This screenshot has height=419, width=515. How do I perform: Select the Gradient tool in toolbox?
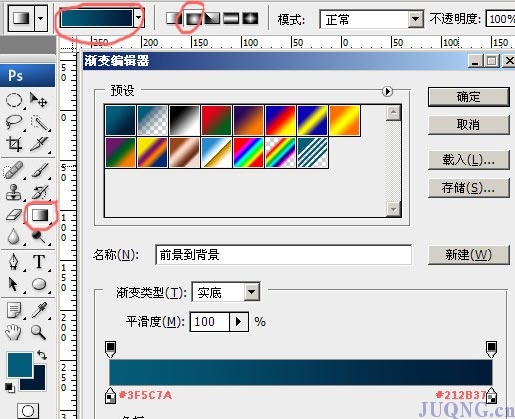coord(40,215)
